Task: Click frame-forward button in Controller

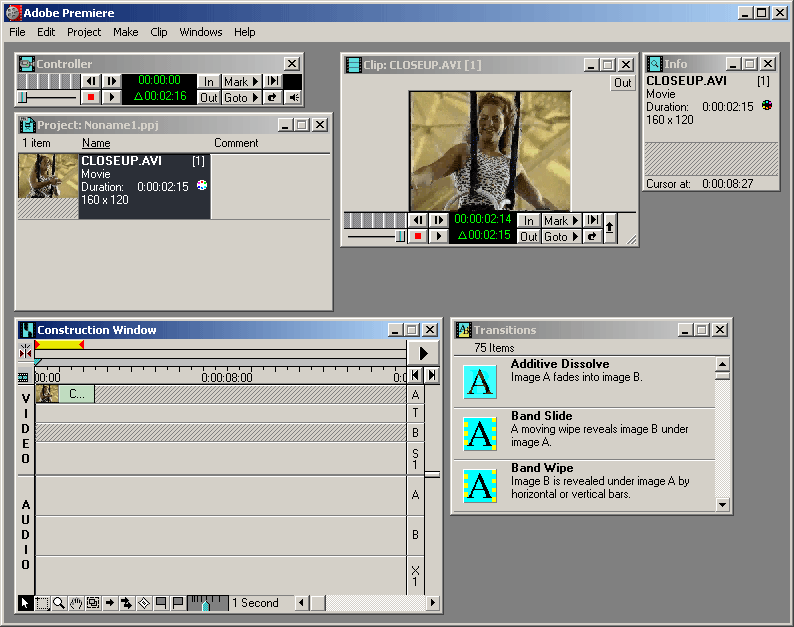Action: click(x=111, y=81)
